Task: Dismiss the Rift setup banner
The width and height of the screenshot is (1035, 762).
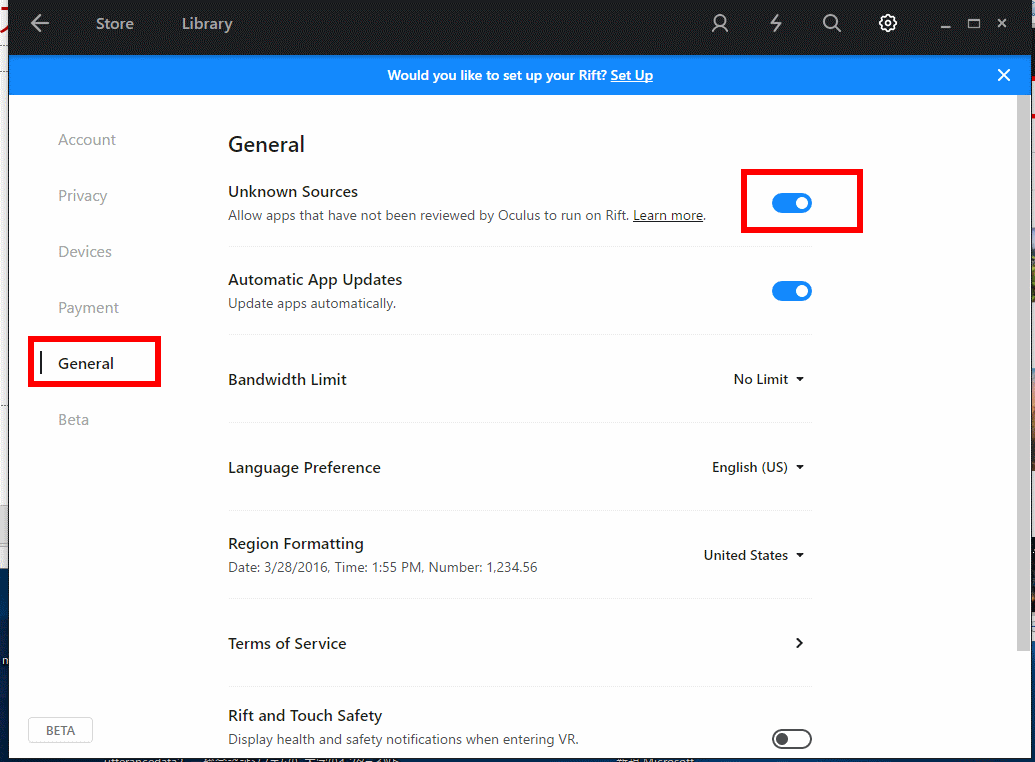Action: [1003, 75]
